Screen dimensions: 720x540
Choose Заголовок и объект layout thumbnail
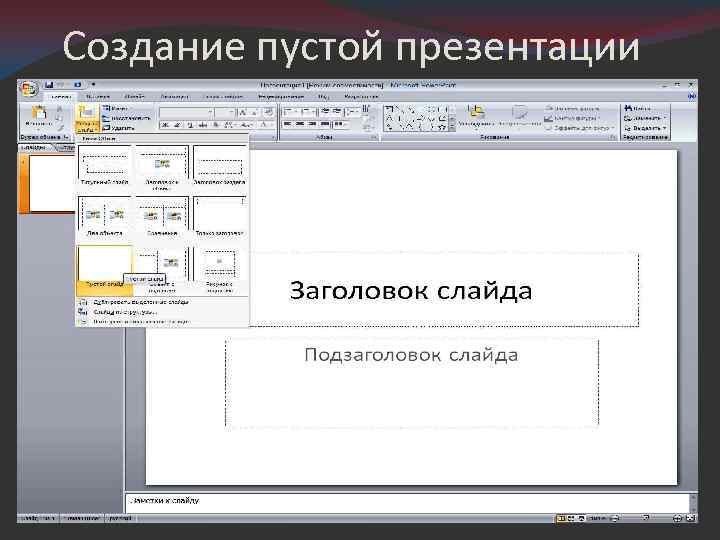pos(162,168)
